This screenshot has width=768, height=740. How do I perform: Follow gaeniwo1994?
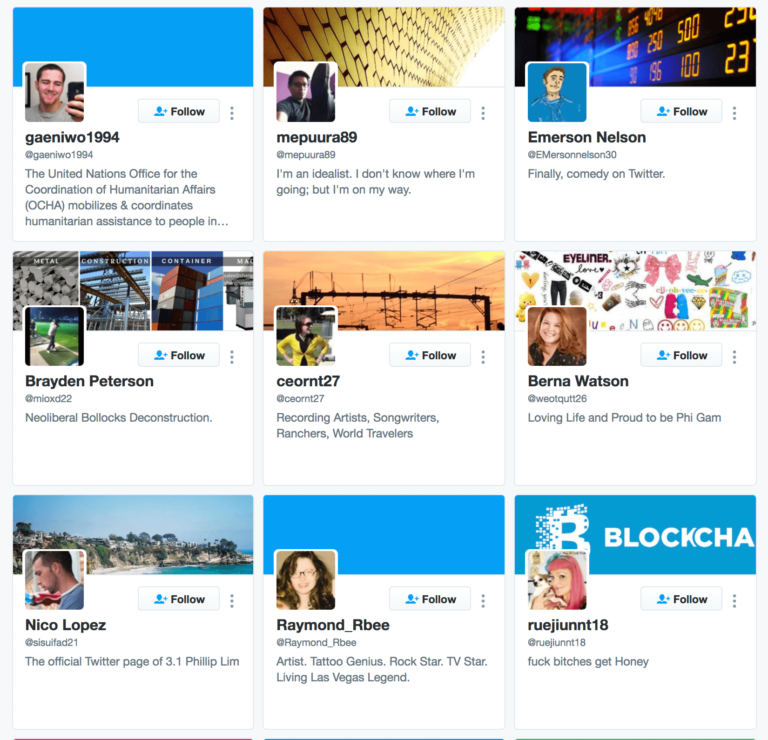pos(179,111)
